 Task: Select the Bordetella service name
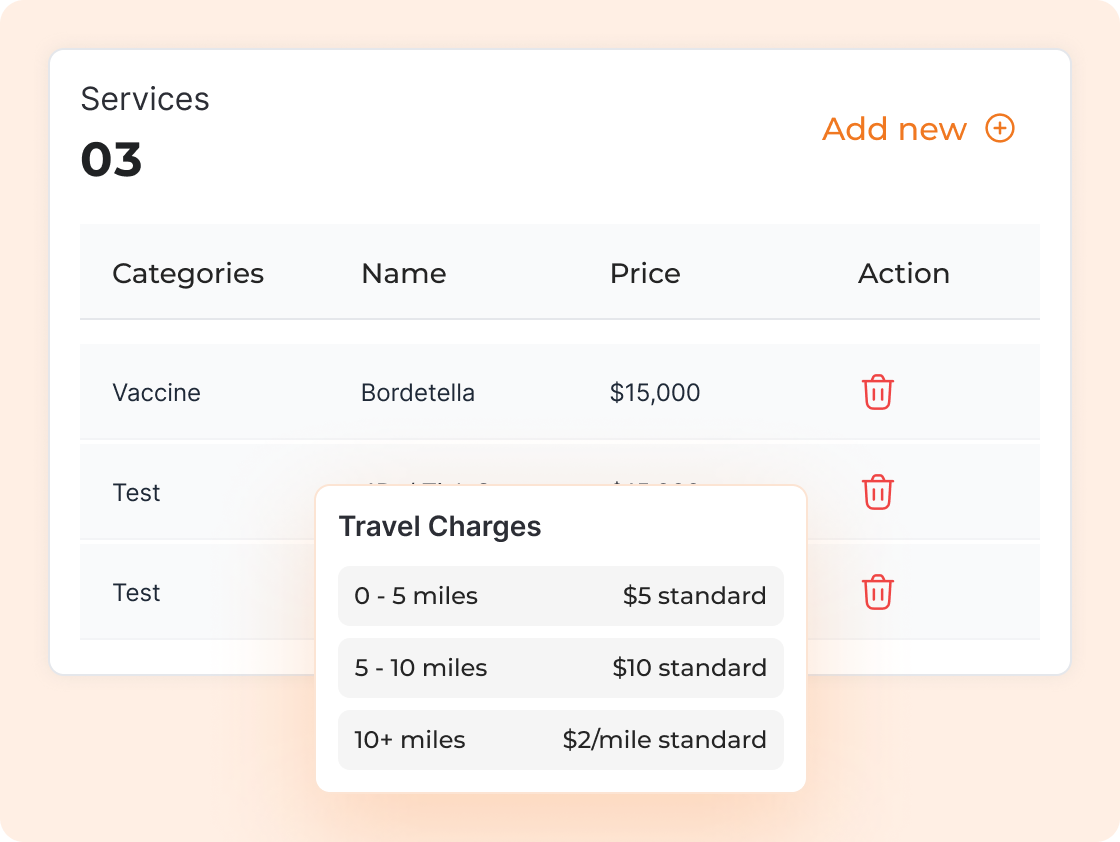pyautogui.click(x=418, y=393)
